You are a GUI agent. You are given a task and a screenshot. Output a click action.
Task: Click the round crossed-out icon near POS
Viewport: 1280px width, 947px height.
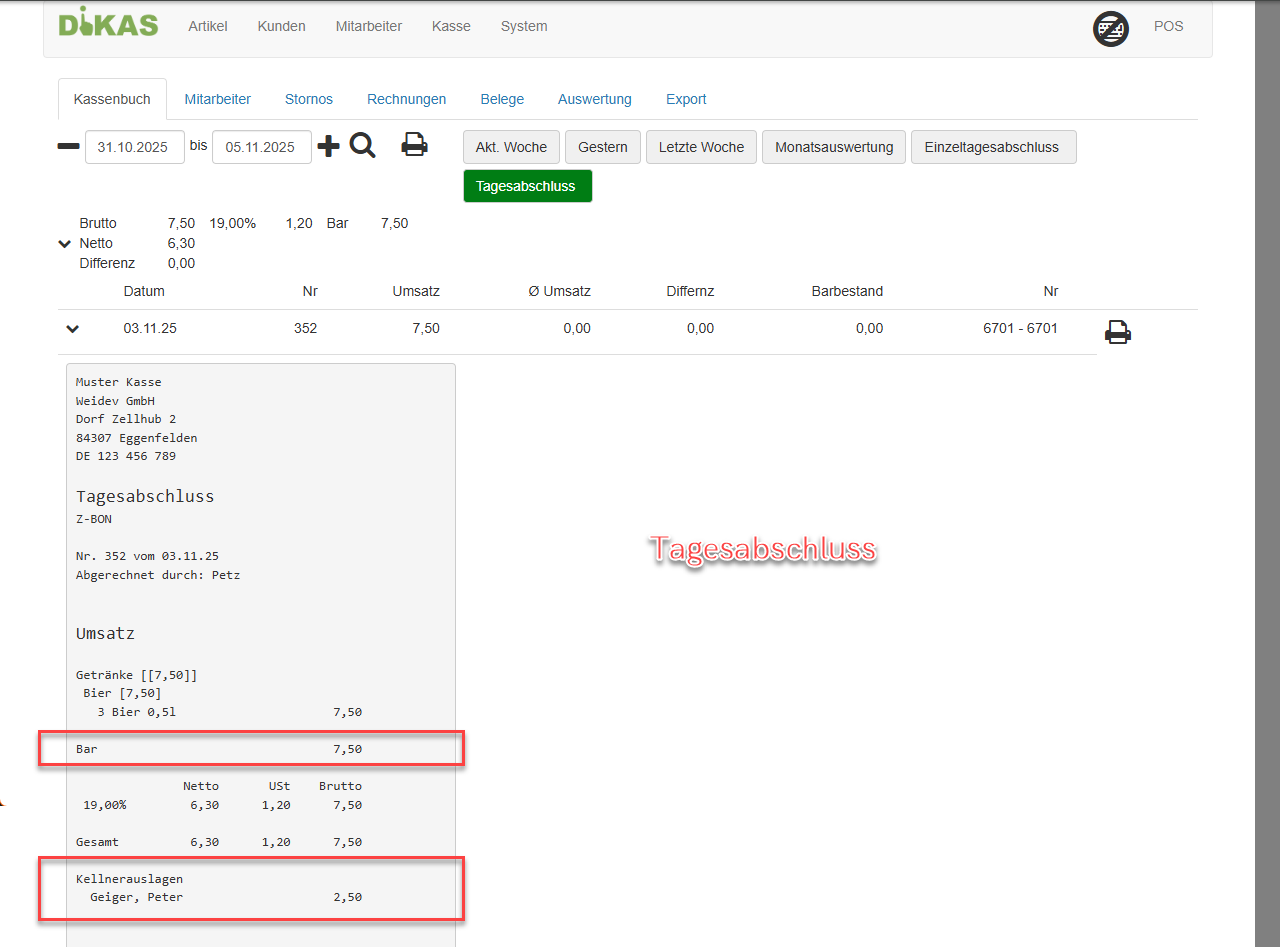(x=1110, y=28)
